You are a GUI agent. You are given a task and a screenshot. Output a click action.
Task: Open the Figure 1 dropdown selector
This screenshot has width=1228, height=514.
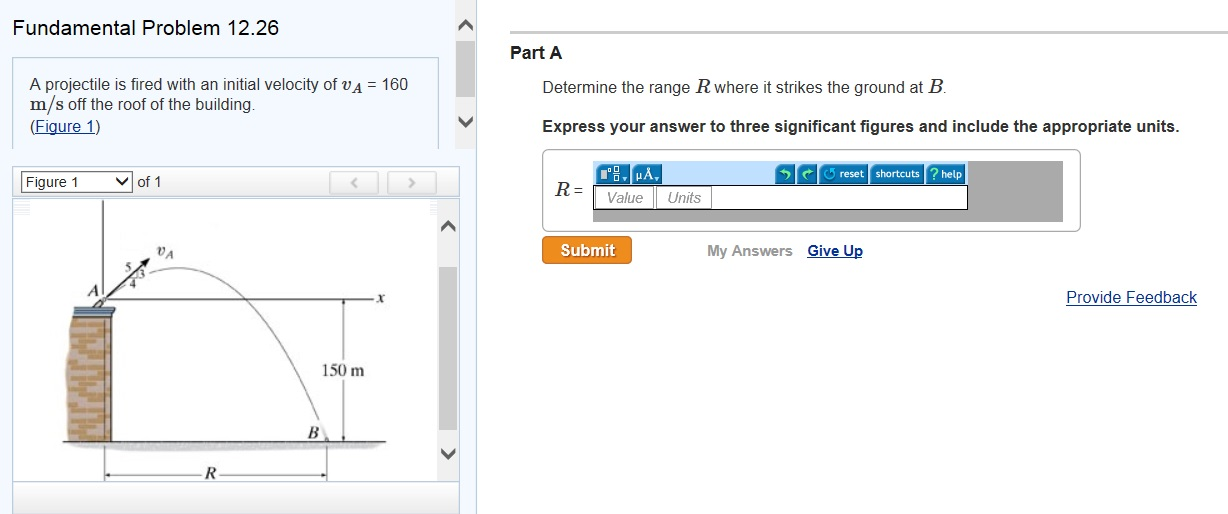tap(77, 182)
